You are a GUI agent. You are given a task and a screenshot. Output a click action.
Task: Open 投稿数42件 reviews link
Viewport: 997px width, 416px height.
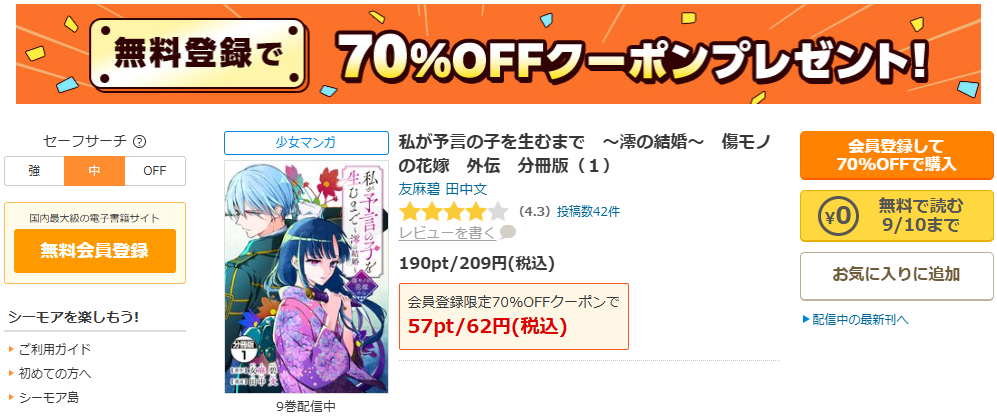coord(588,211)
